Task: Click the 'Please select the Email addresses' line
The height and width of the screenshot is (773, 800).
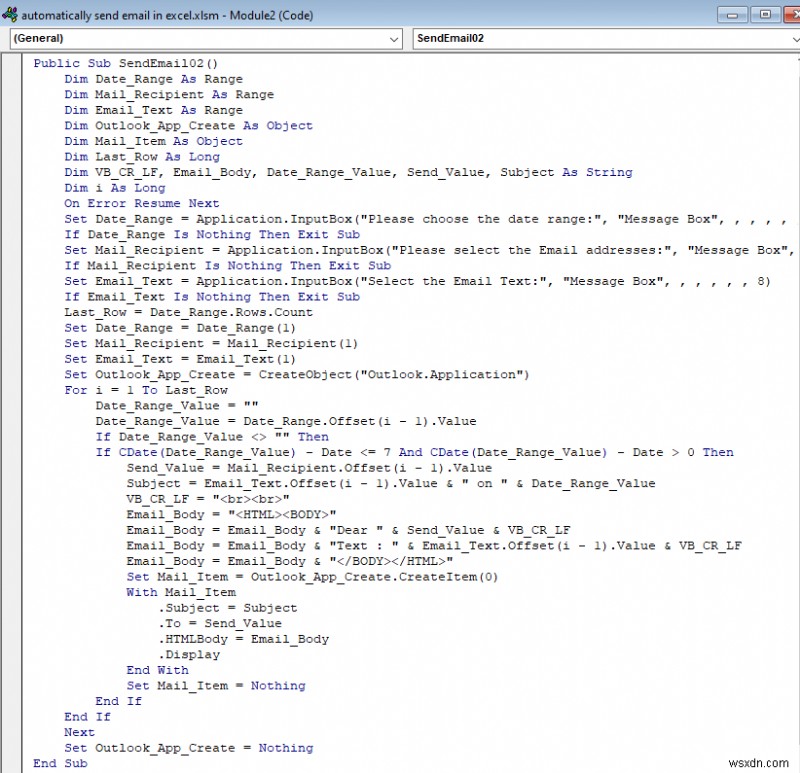Action: click(x=429, y=250)
